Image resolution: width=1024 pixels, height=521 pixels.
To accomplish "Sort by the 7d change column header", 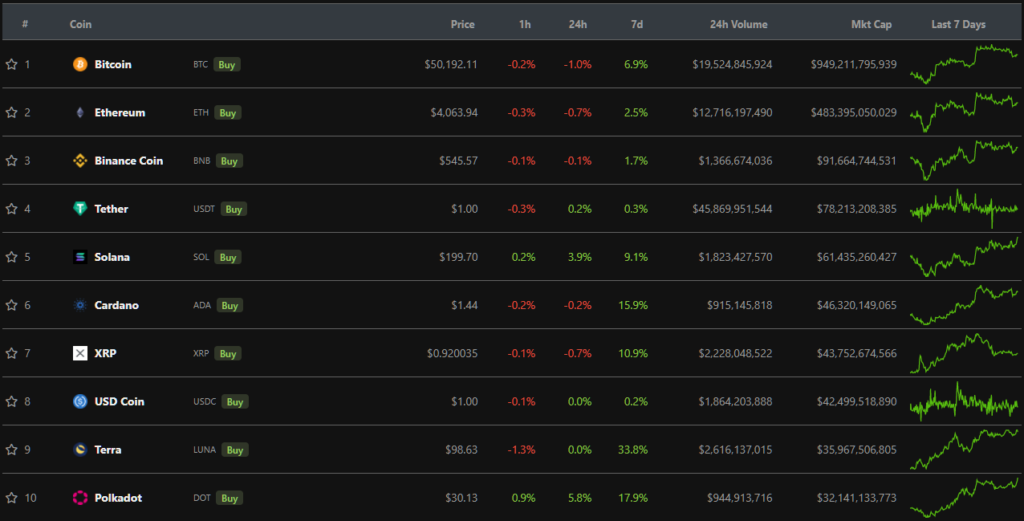I will (637, 24).
